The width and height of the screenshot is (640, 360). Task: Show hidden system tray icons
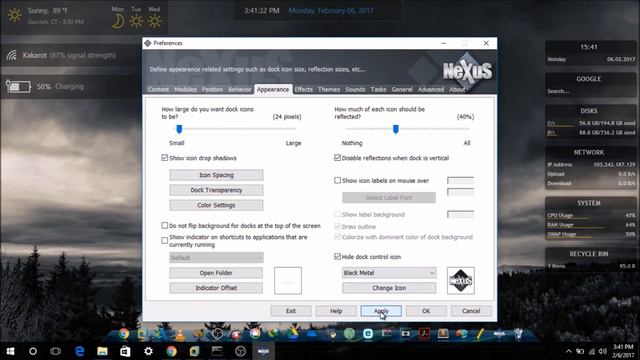569,351
